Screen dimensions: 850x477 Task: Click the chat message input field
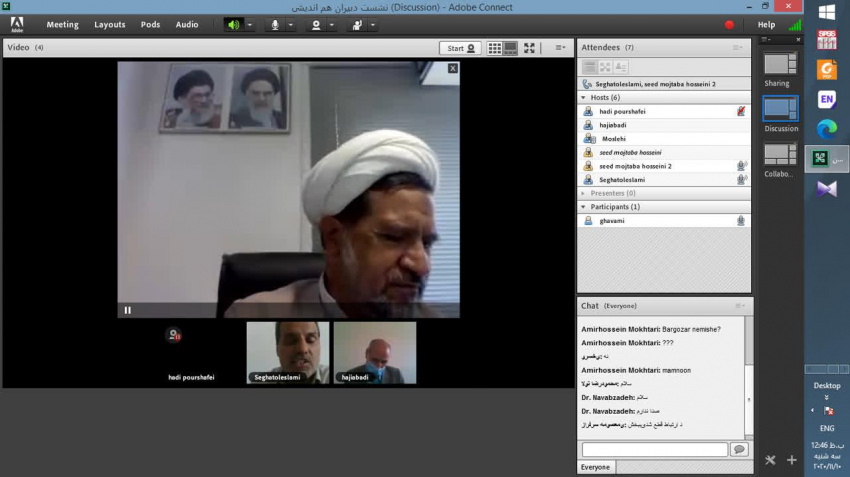(x=655, y=450)
